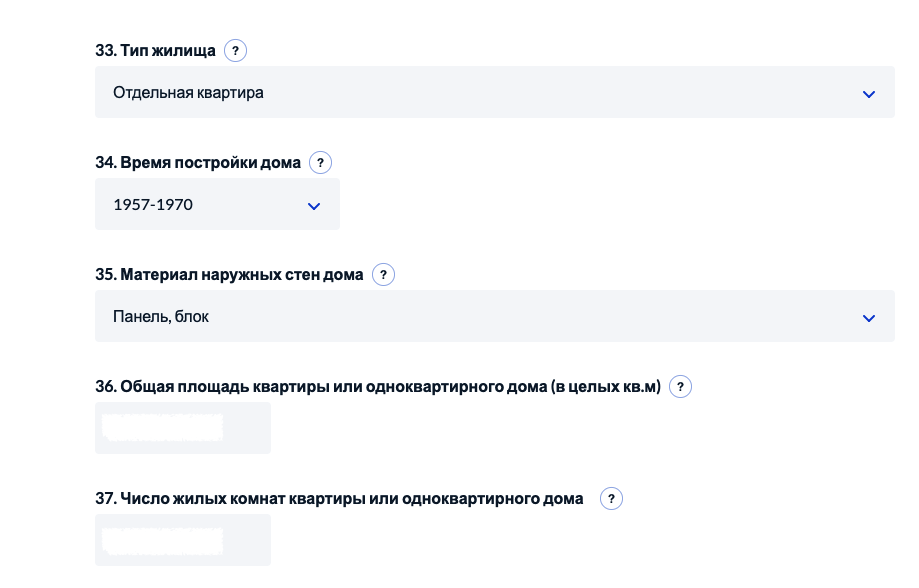Click chevron arrow in Тип жилища dropdown
This screenshot has width=919, height=588.
point(868,94)
